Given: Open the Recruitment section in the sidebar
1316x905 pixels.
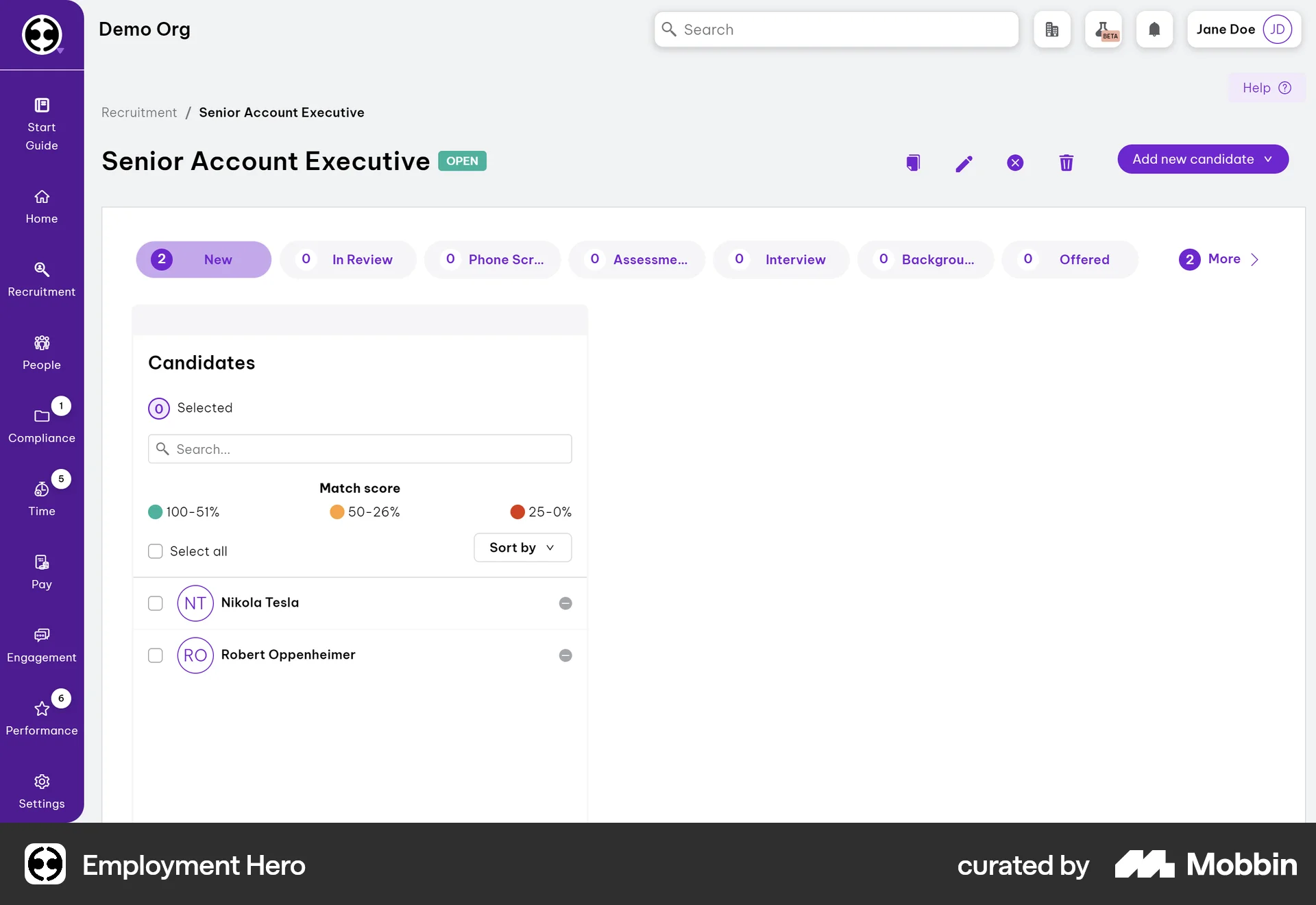Looking at the screenshot, I should click(x=41, y=278).
